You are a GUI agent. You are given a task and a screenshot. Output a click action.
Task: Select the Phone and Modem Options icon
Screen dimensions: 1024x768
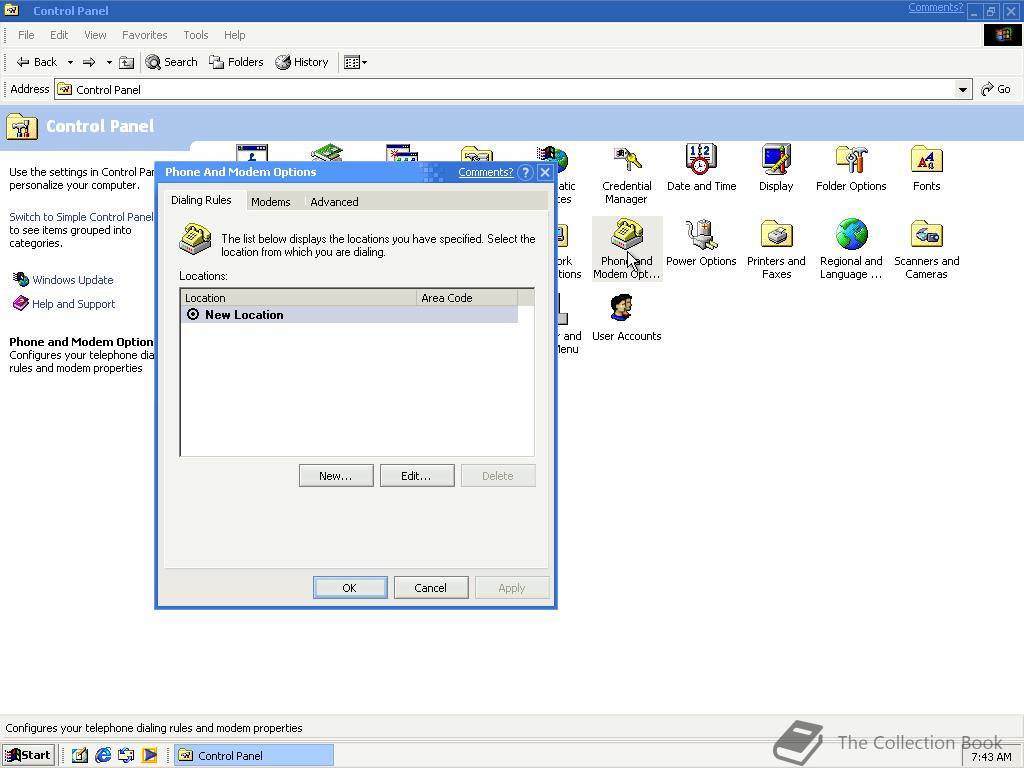tap(626, 249)
